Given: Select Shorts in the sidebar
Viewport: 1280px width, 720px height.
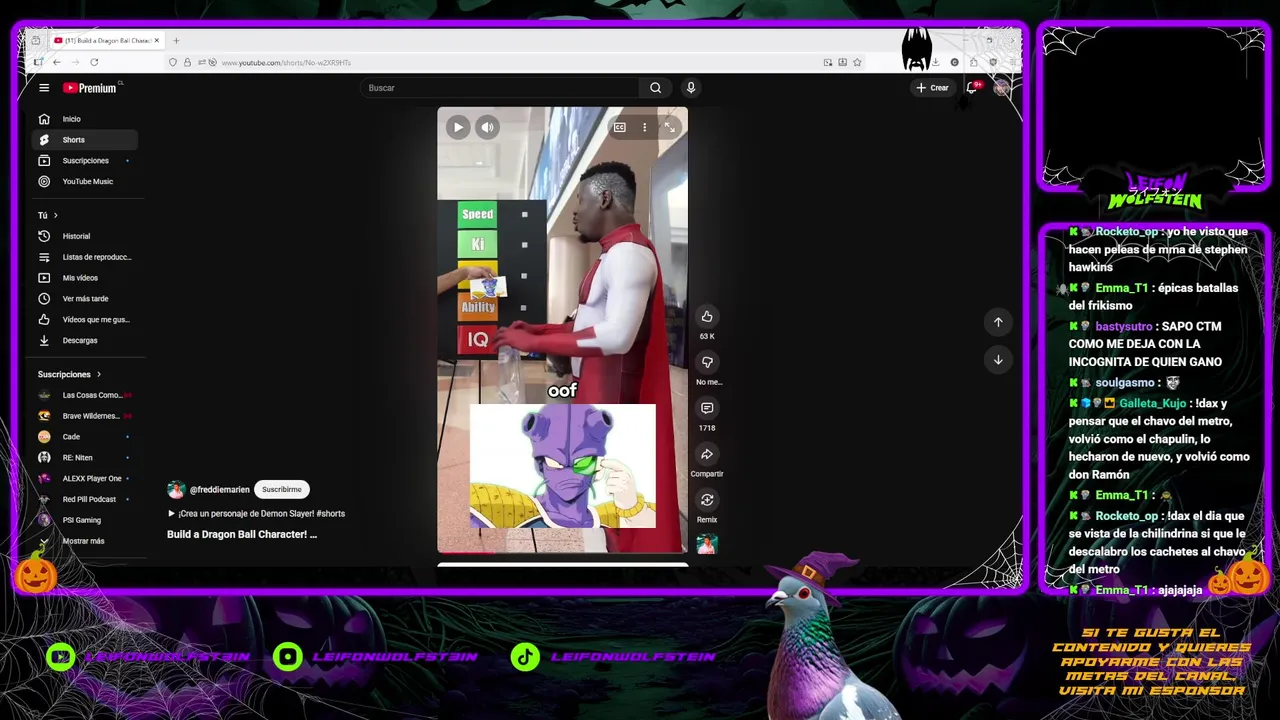Looking at the screenshot, I should [x=85, y=140].
